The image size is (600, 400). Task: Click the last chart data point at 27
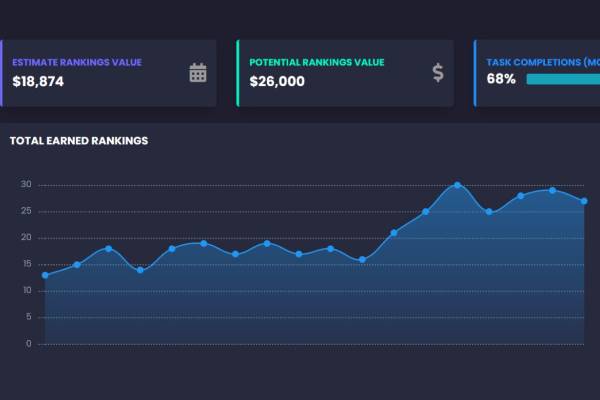tap(584, 201)
